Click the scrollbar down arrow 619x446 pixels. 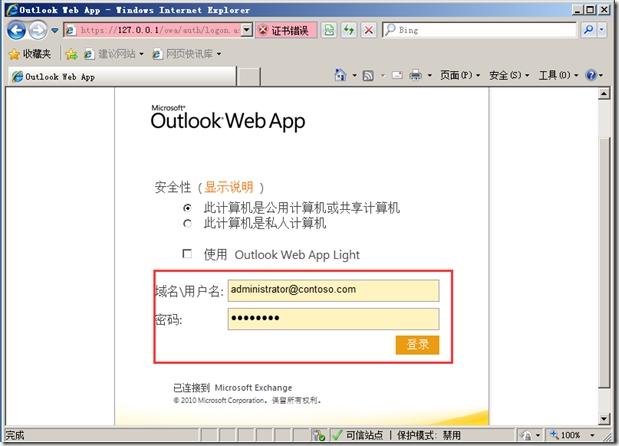click(x=604, y=419)
